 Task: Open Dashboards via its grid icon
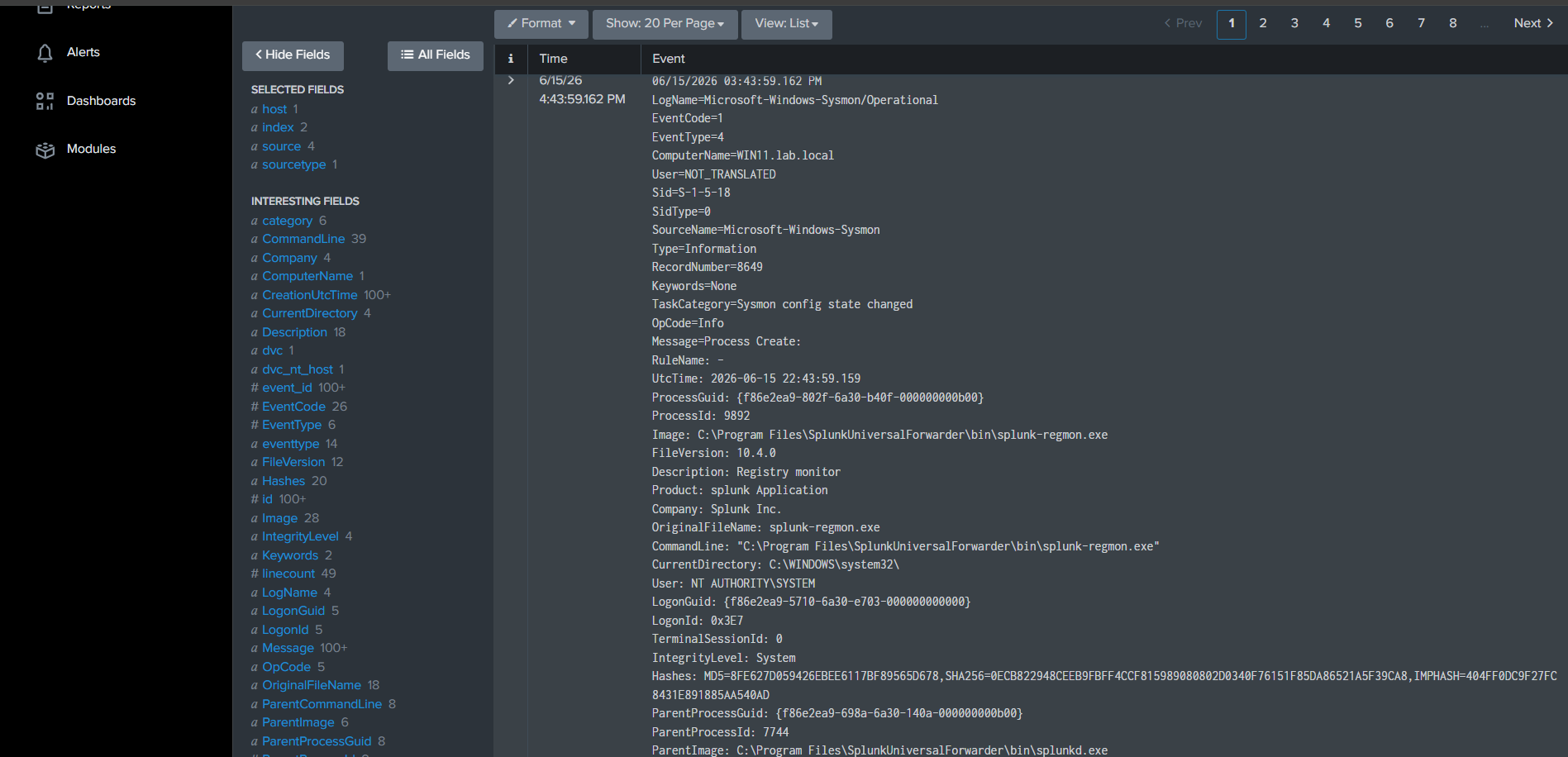45,101
